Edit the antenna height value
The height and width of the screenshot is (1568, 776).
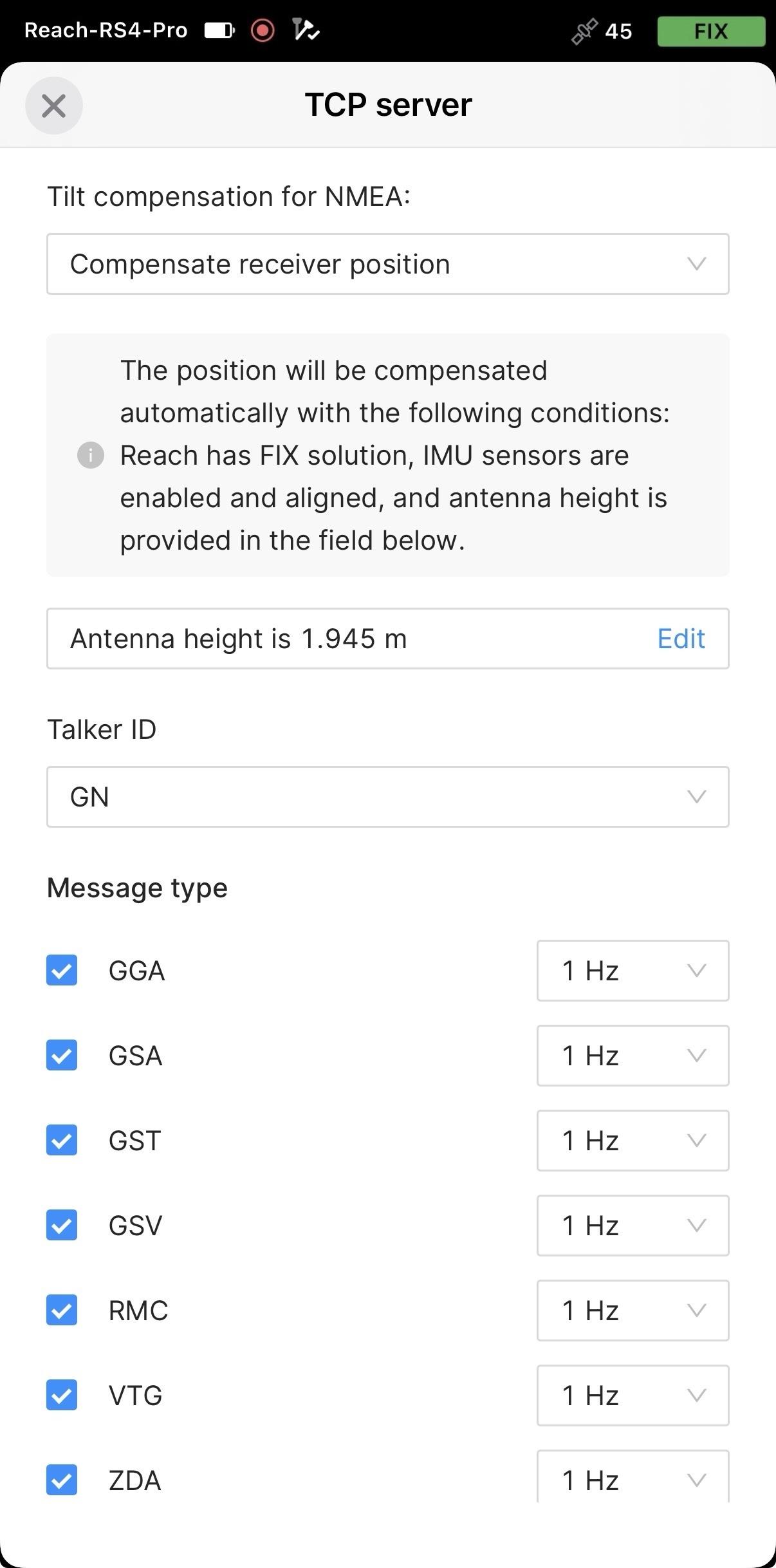pyautogui.click(x=681, y=639)
